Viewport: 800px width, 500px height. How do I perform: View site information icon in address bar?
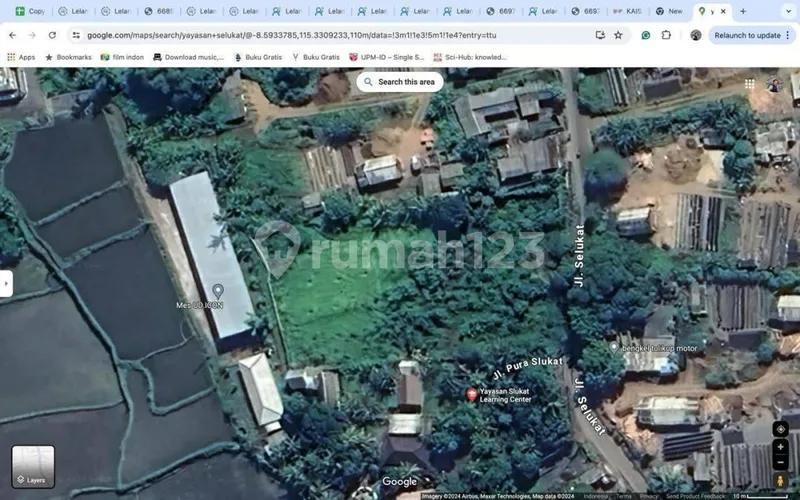point(76,35)
